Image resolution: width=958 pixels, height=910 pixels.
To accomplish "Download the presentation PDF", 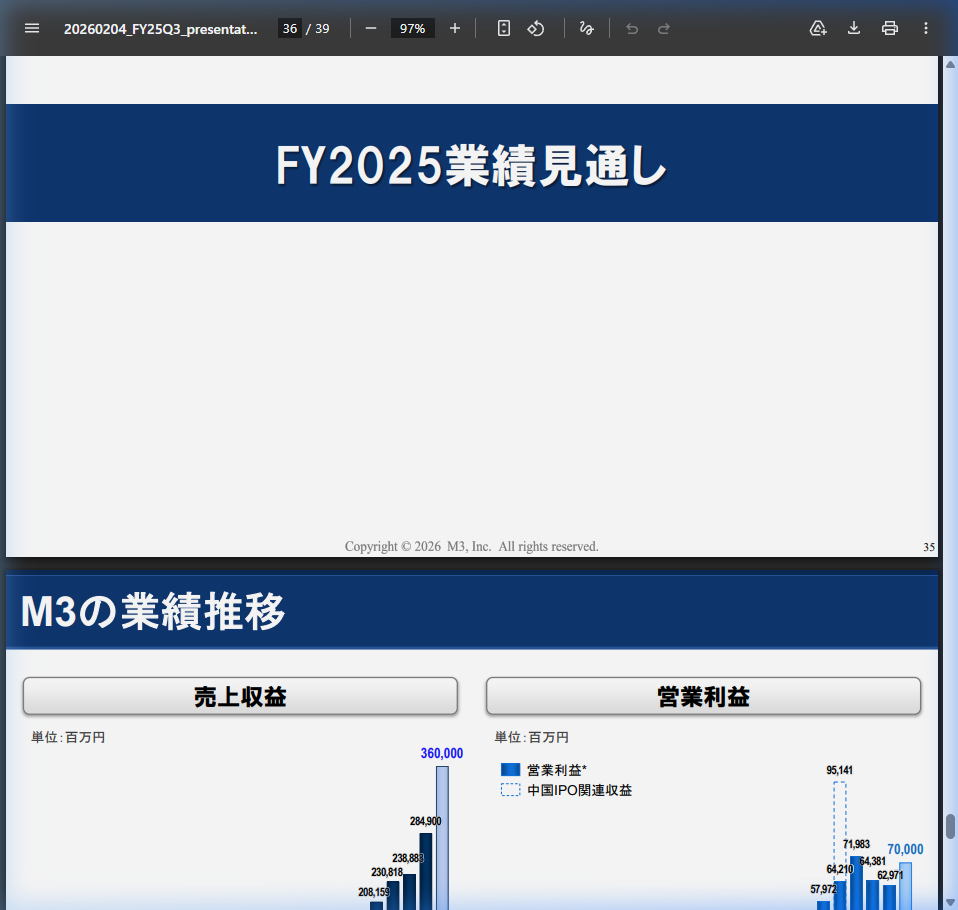I will pyautogui.click(x=854, y=28).
